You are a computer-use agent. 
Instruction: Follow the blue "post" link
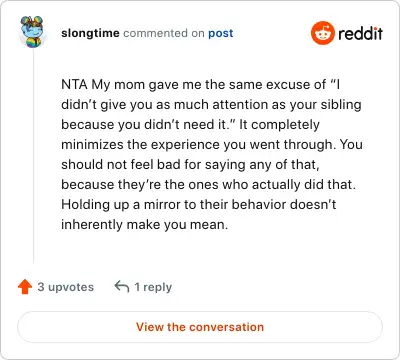tap(221, 34)
